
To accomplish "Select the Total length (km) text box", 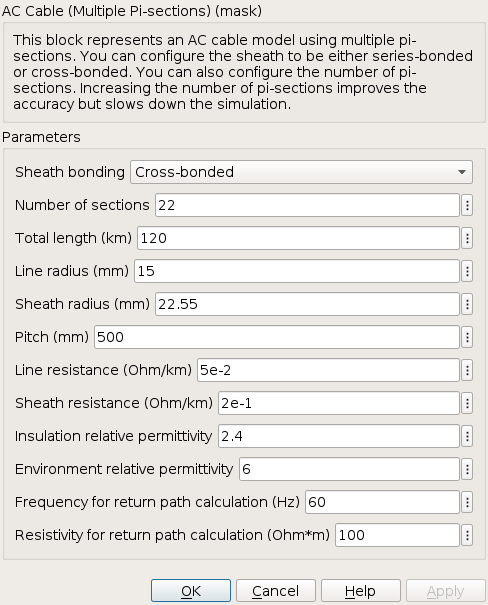I will pyautogui.click(x=299, y=238).
